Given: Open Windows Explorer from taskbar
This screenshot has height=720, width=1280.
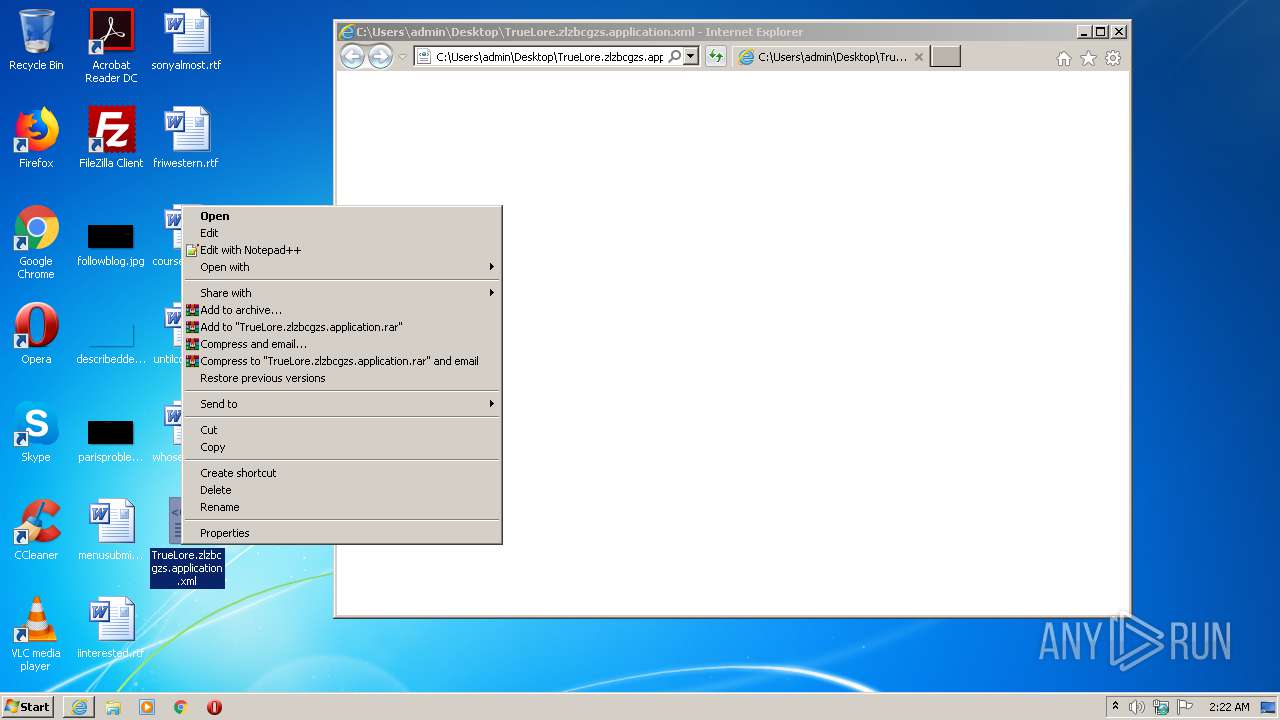Looking at the screenshot, I should point(113,707).
